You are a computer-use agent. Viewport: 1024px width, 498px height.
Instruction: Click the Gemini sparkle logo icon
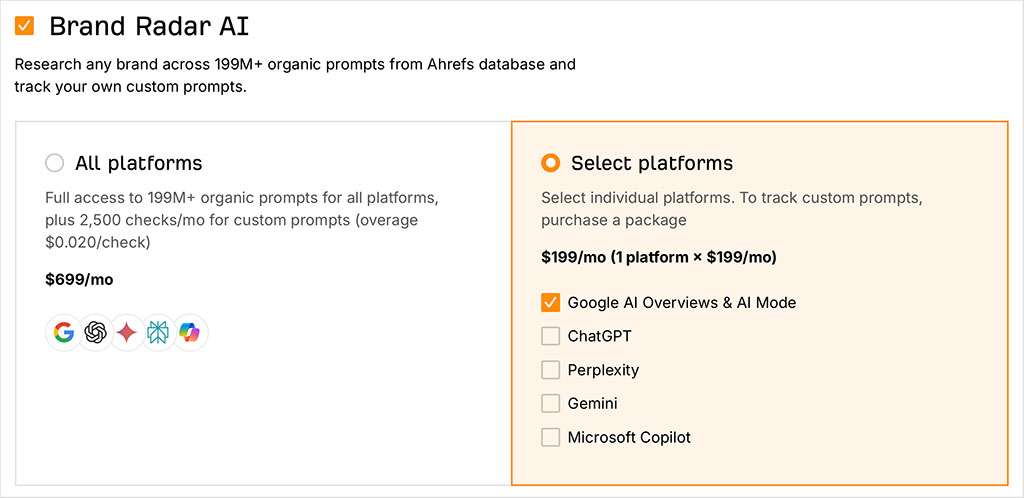pyautogui.click(x=127, y=333)
